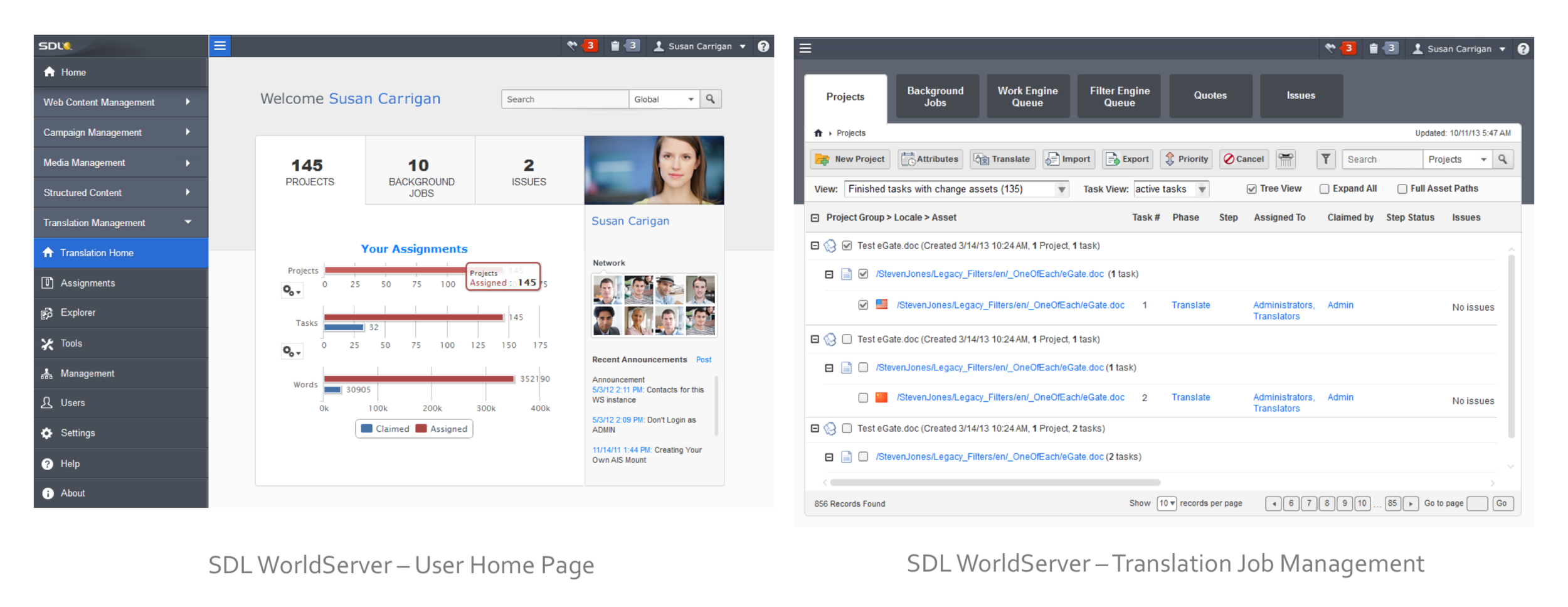Open About in the sidebar
The image size is (1568, 607).
pyautogui.click(x=121, y=493)
